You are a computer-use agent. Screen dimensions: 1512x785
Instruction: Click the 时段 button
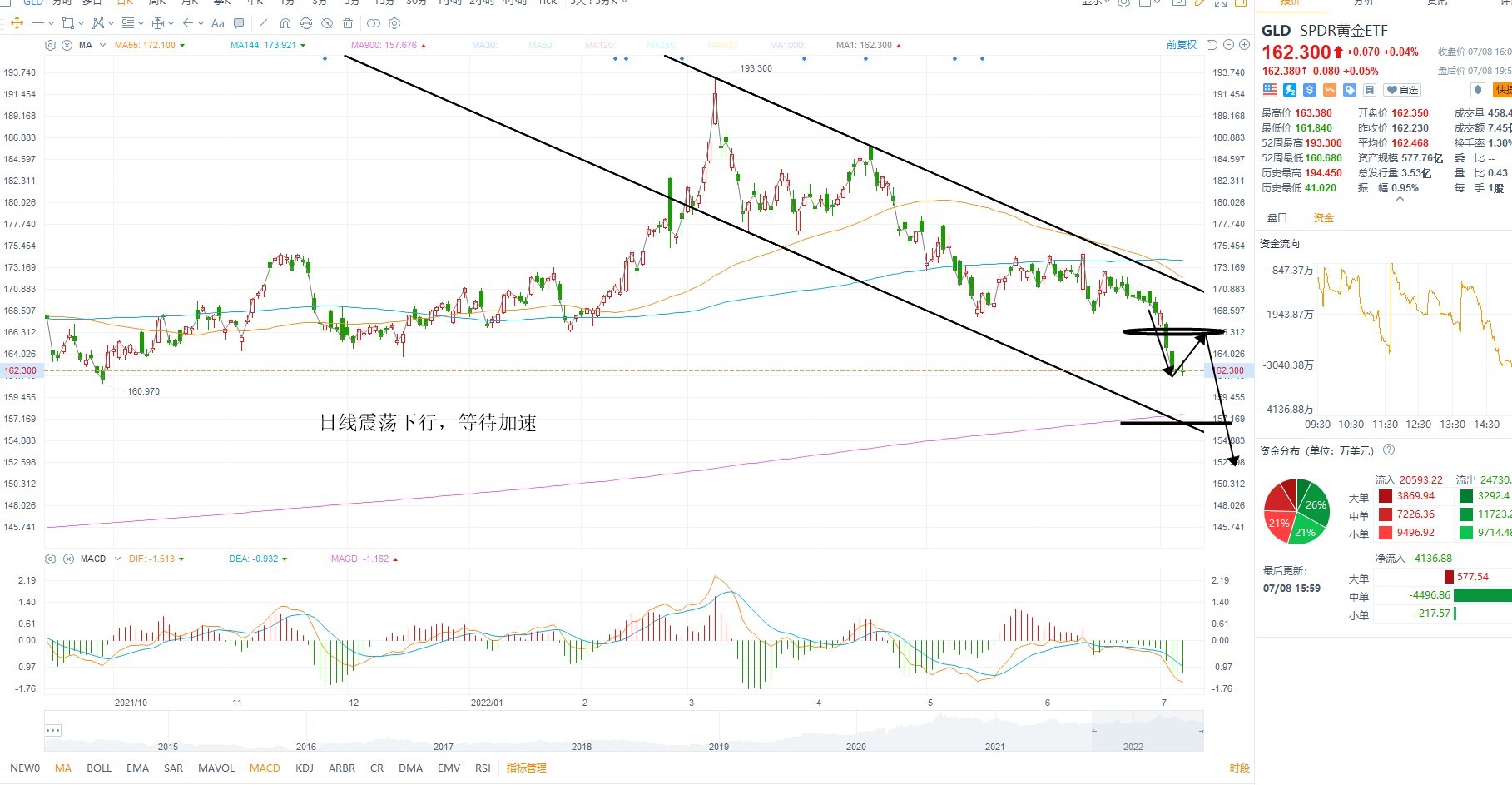tap(1239, 768)
